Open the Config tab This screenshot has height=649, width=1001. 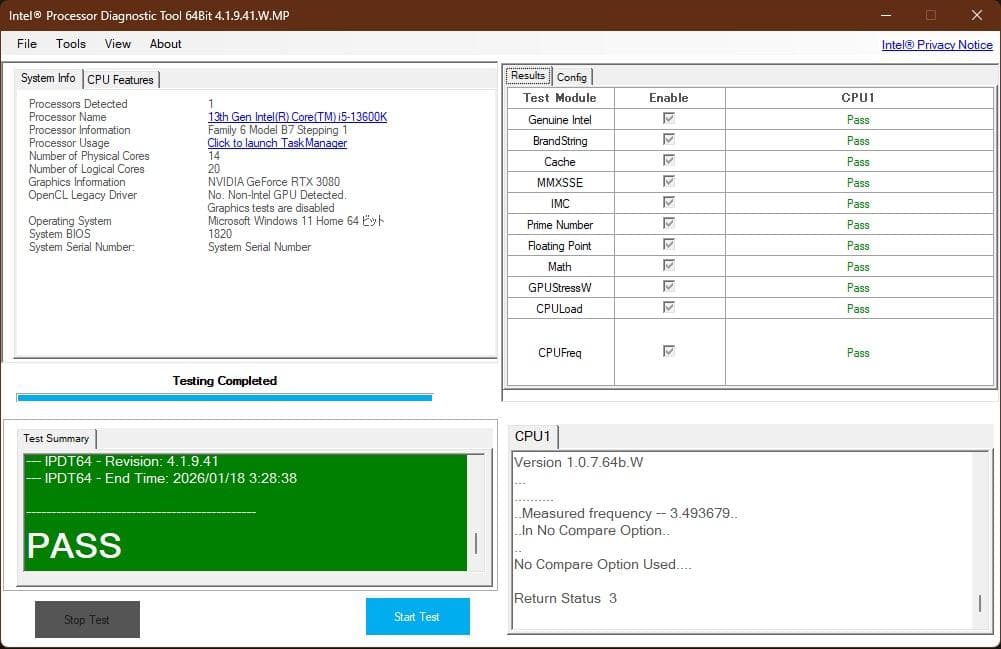(x=572, y=76)
